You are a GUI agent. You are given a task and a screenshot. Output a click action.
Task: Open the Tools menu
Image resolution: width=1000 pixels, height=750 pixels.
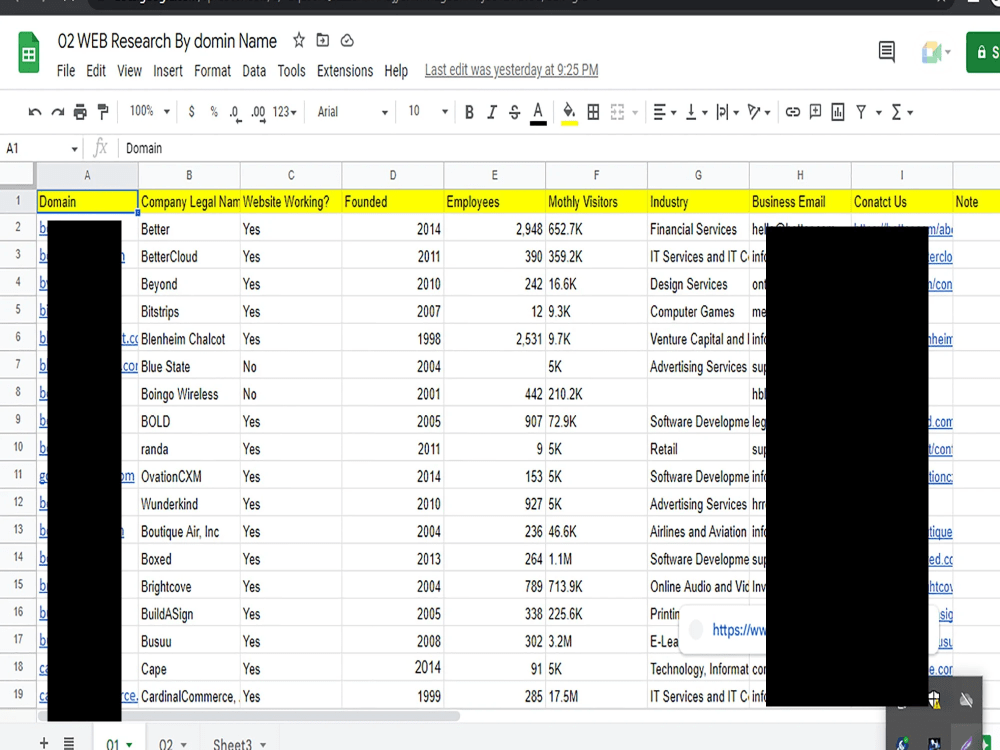(291, 71)
